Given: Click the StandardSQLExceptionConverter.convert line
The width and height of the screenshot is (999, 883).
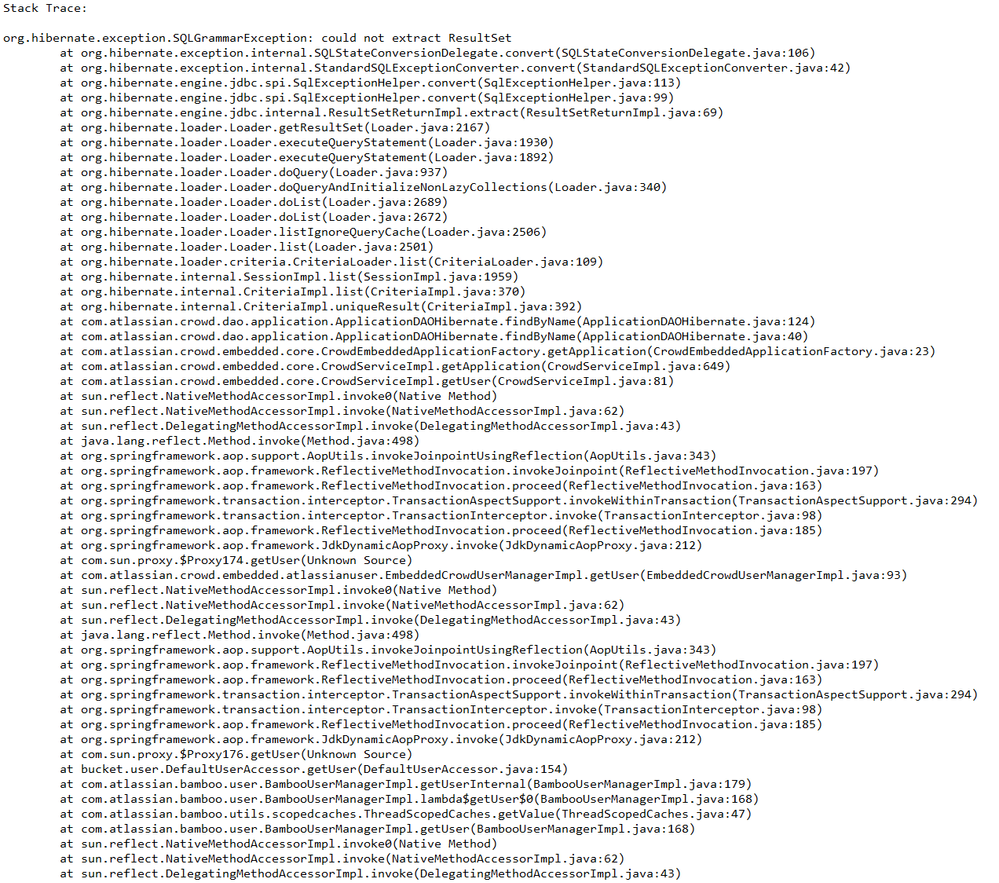Looking at the screenshot, I should point(456,68).
